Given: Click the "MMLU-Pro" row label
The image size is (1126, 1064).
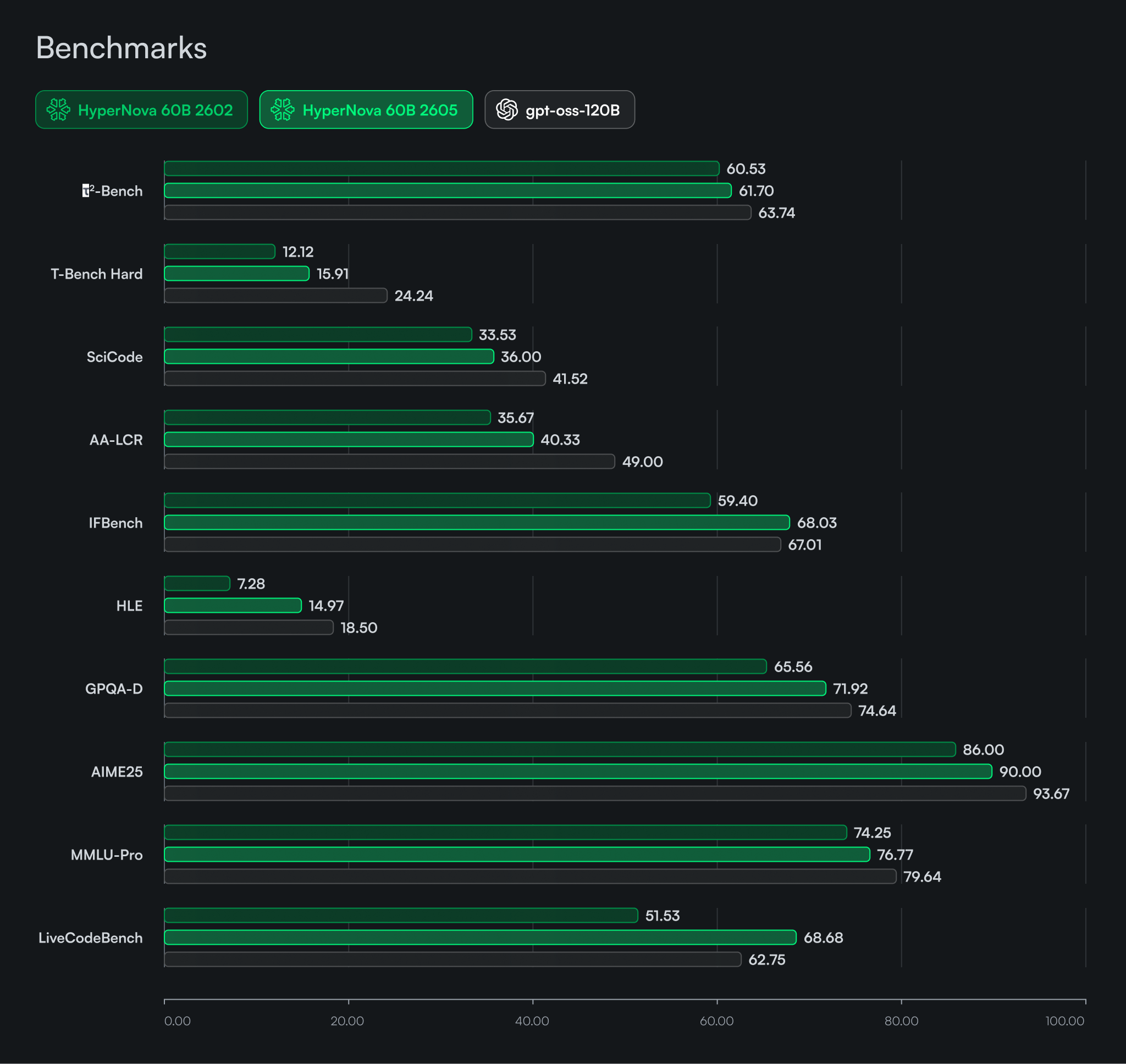Looking at the screenshot, I should (107, 855).
